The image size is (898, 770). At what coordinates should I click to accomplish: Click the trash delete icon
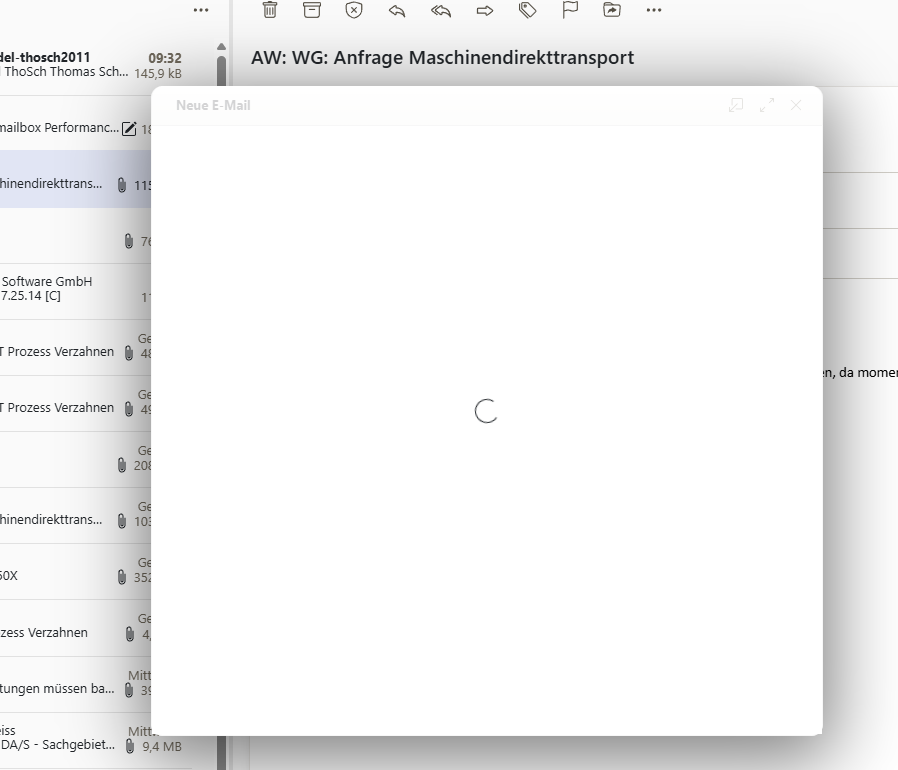pos(270,10)
